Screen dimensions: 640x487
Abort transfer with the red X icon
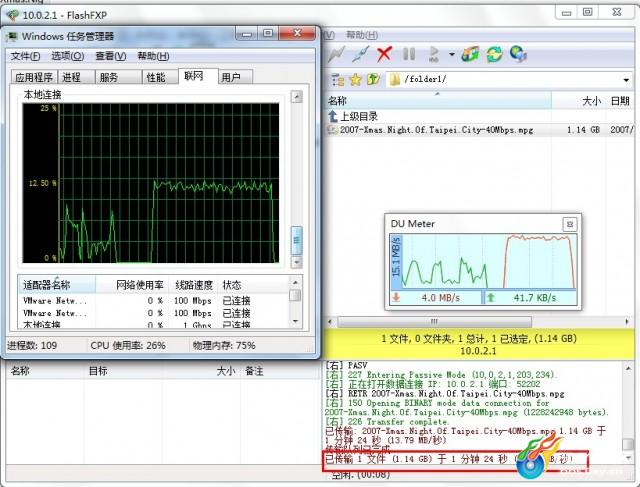[384, 54]
